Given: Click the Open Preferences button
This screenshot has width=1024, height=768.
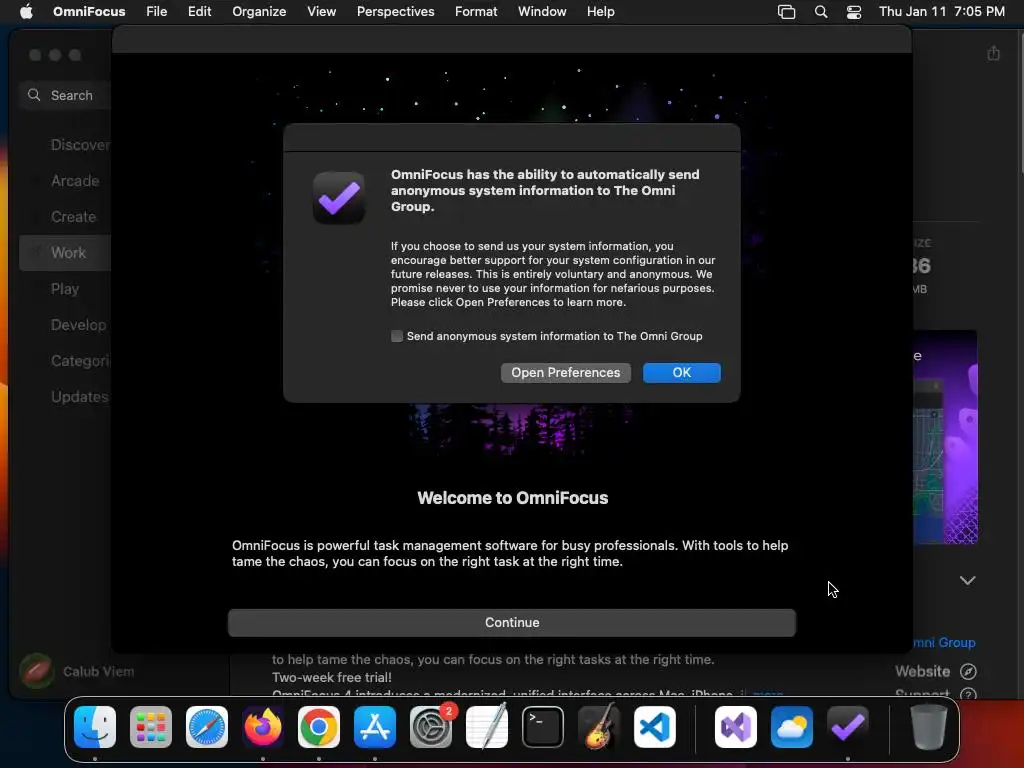Looking at the screenshot, I should coord(566,372).
